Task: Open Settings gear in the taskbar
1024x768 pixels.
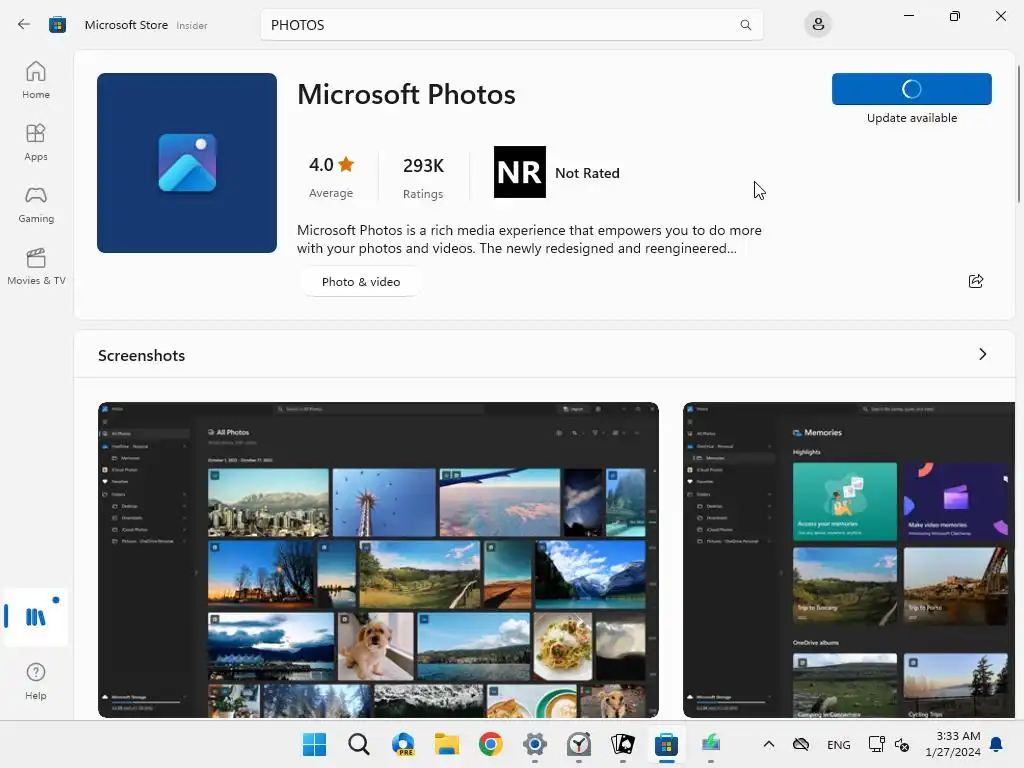Action: tap(535, 744)
